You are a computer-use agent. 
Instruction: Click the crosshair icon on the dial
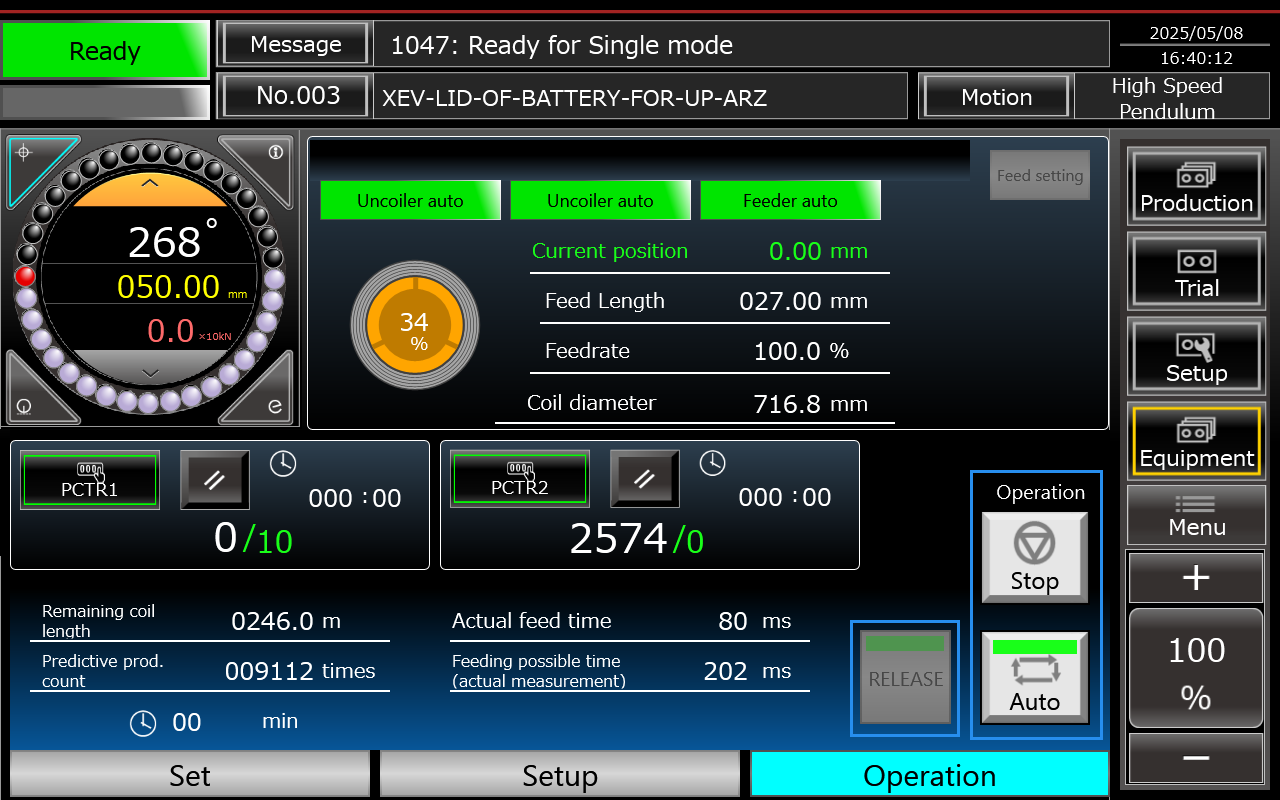click(x=25, y=153)
